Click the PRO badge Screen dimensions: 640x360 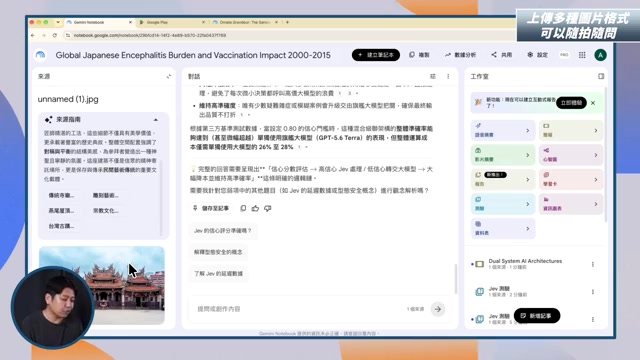(x=564, y=55)
